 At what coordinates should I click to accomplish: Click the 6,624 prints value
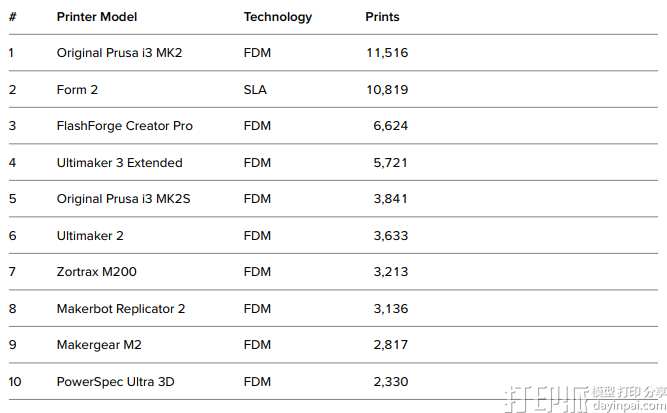tap(391, 126)
